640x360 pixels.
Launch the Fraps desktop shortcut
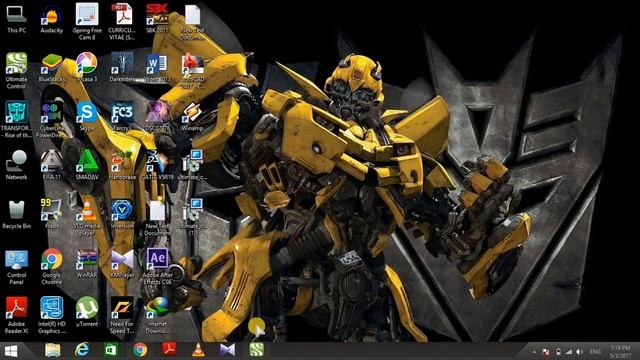51,215
